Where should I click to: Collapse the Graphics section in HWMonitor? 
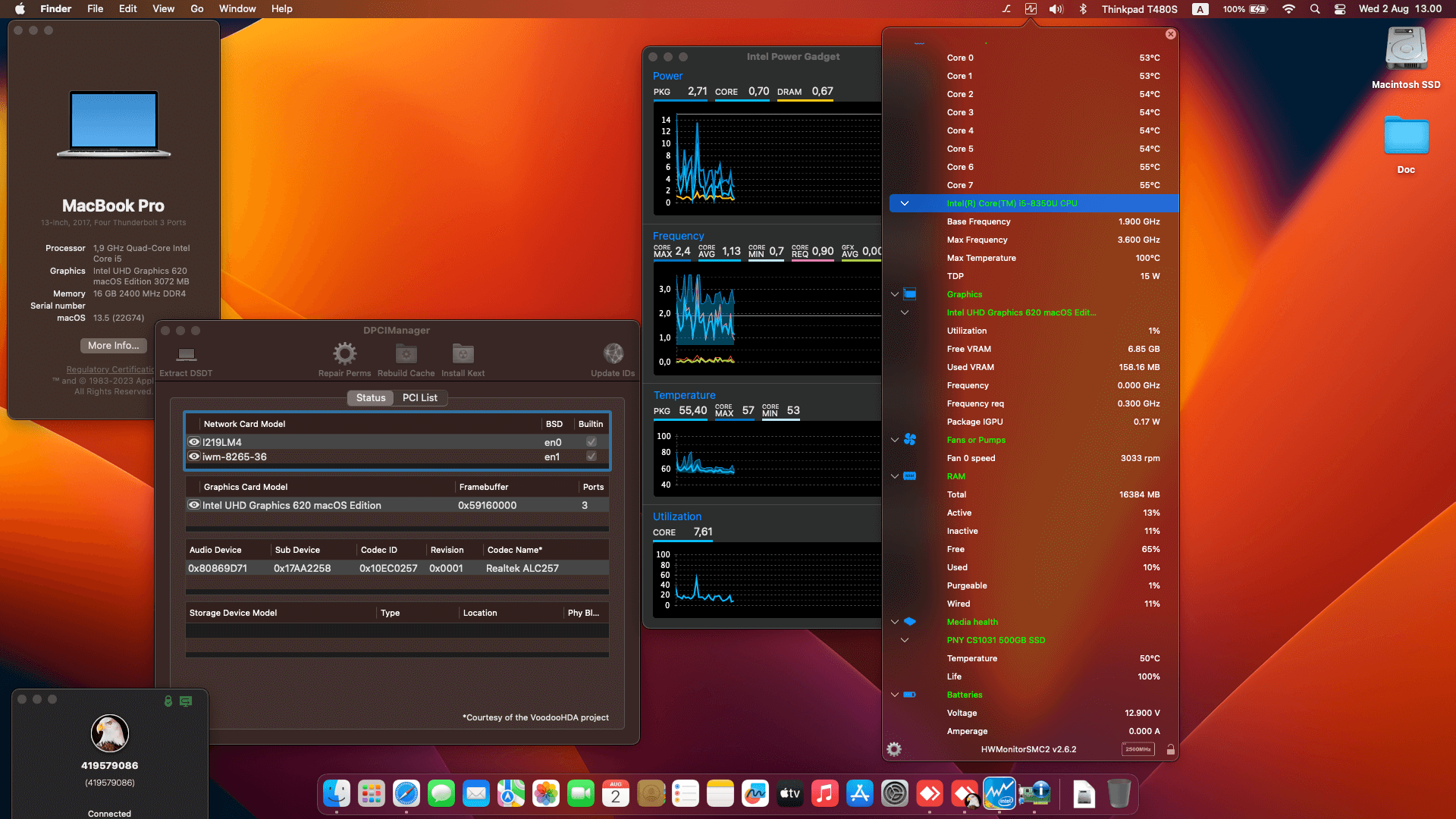(895, 294)
